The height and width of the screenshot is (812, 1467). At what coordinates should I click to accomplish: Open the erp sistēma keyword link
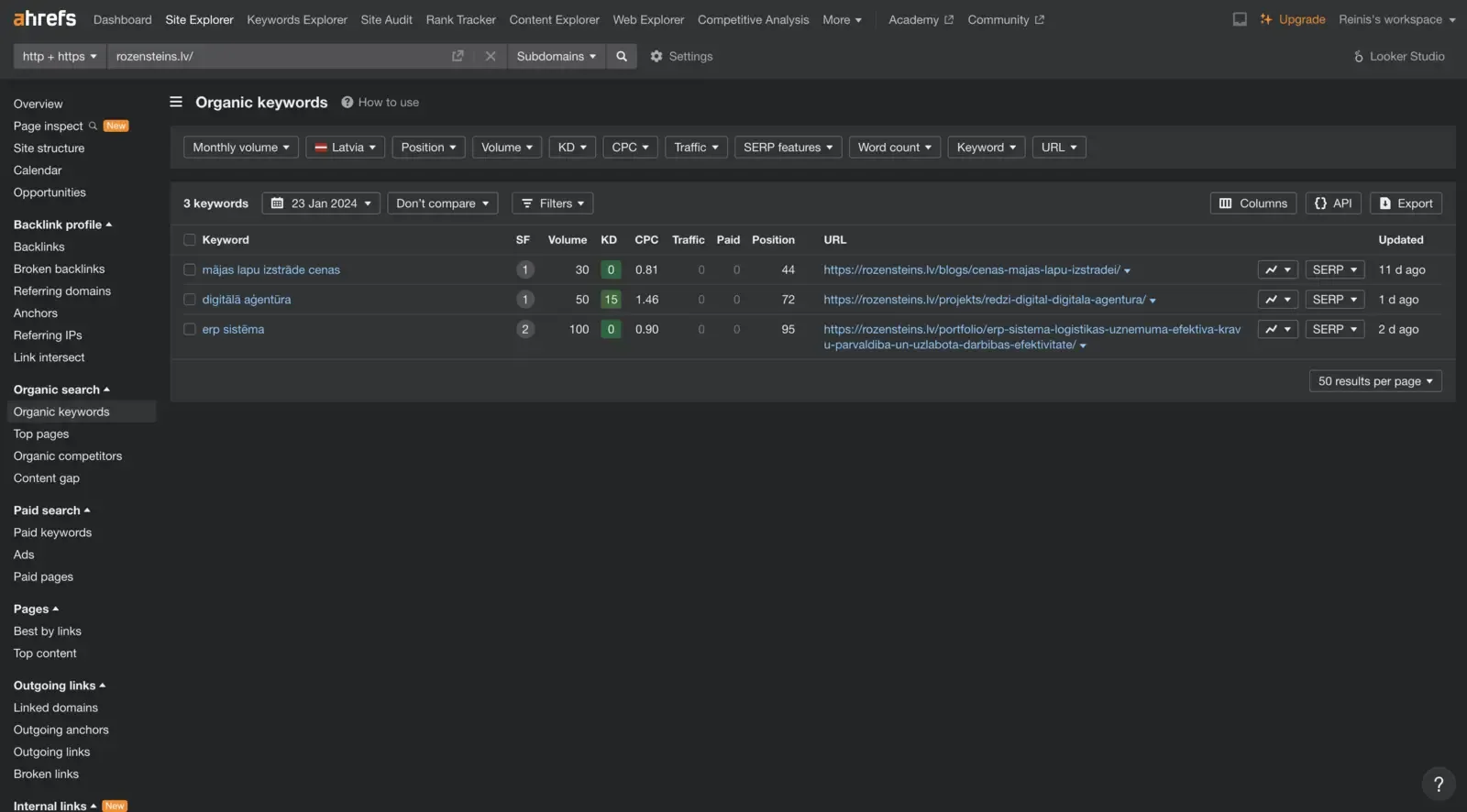233,329
